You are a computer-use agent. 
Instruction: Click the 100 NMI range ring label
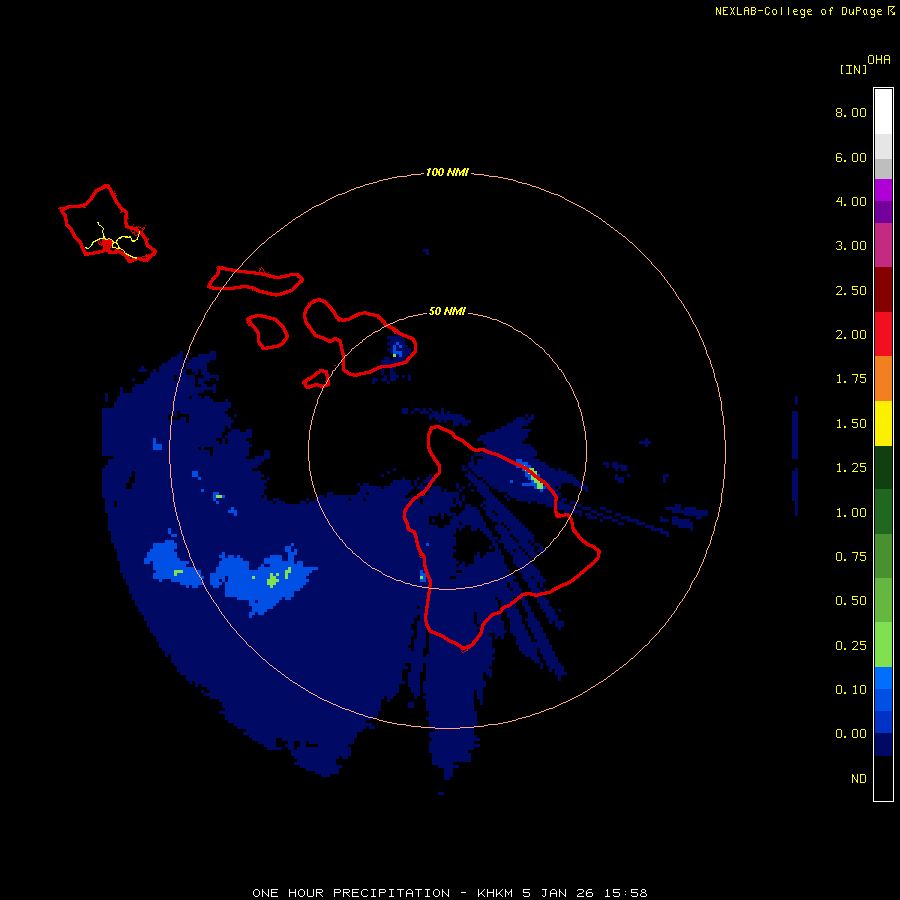[447, 172]
